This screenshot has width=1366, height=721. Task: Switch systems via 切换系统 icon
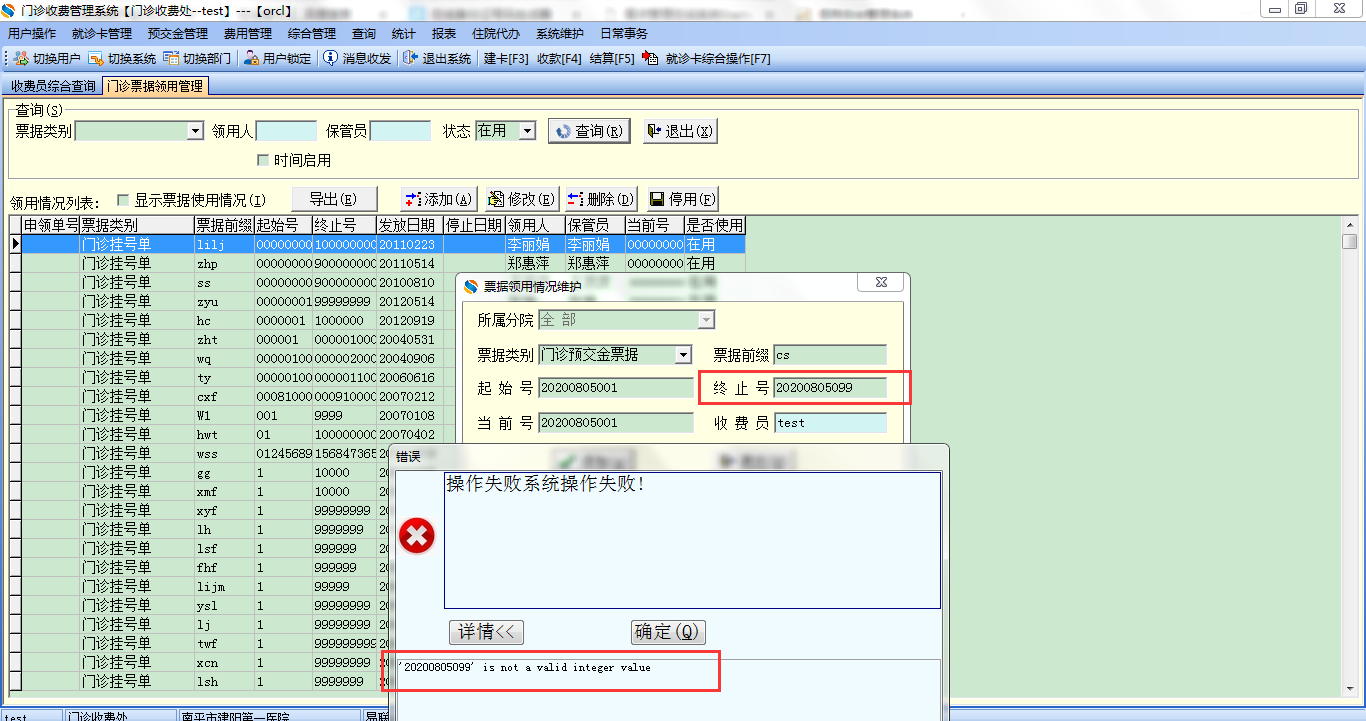coord(96,59)
